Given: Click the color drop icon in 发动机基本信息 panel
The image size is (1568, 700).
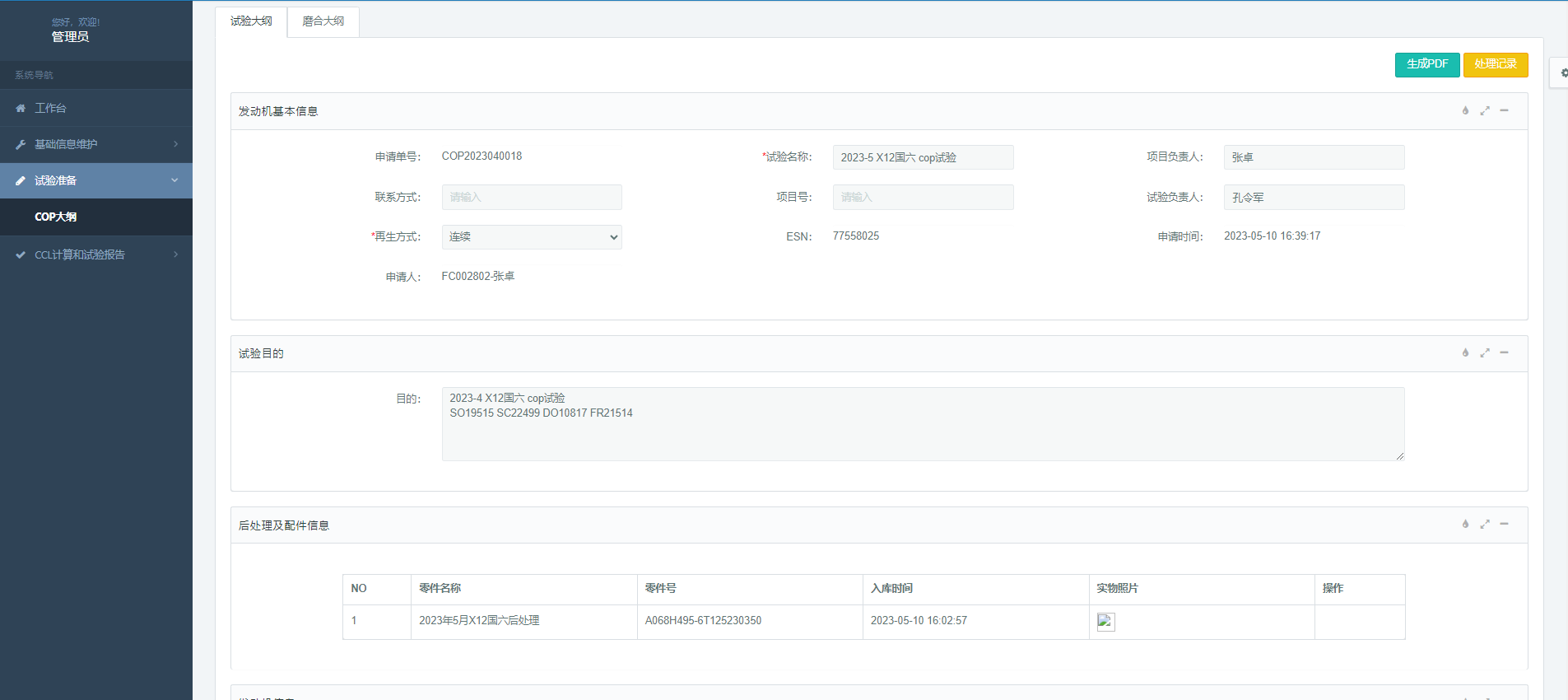Looking at the screenshot, I should click(x=1465, y=110).
